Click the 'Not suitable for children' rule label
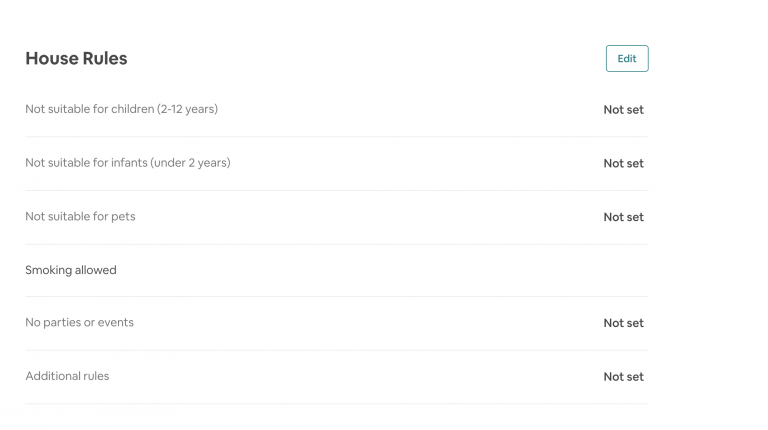Image resolution: width=768 pixels, height=430 pixels. [121, 109]
